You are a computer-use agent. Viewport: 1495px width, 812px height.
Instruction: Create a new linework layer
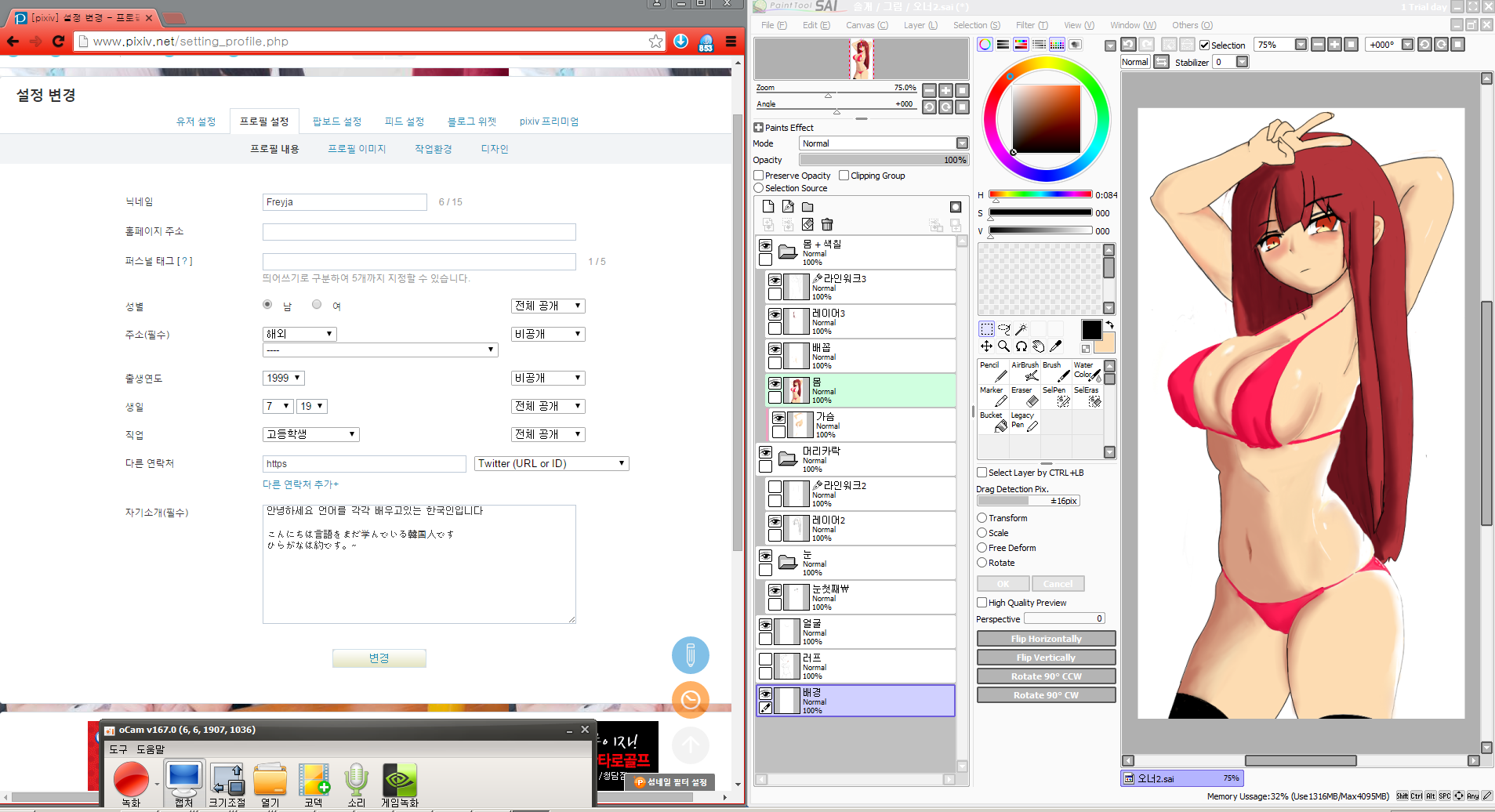788,206
